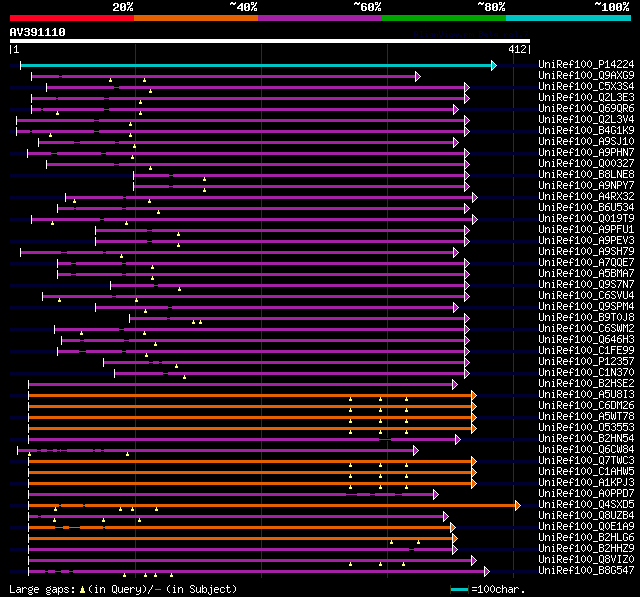Screen dimensions: 640x597
Task: Select the UniRef100_A5WT78 hit
Action: tap(586, 417)
